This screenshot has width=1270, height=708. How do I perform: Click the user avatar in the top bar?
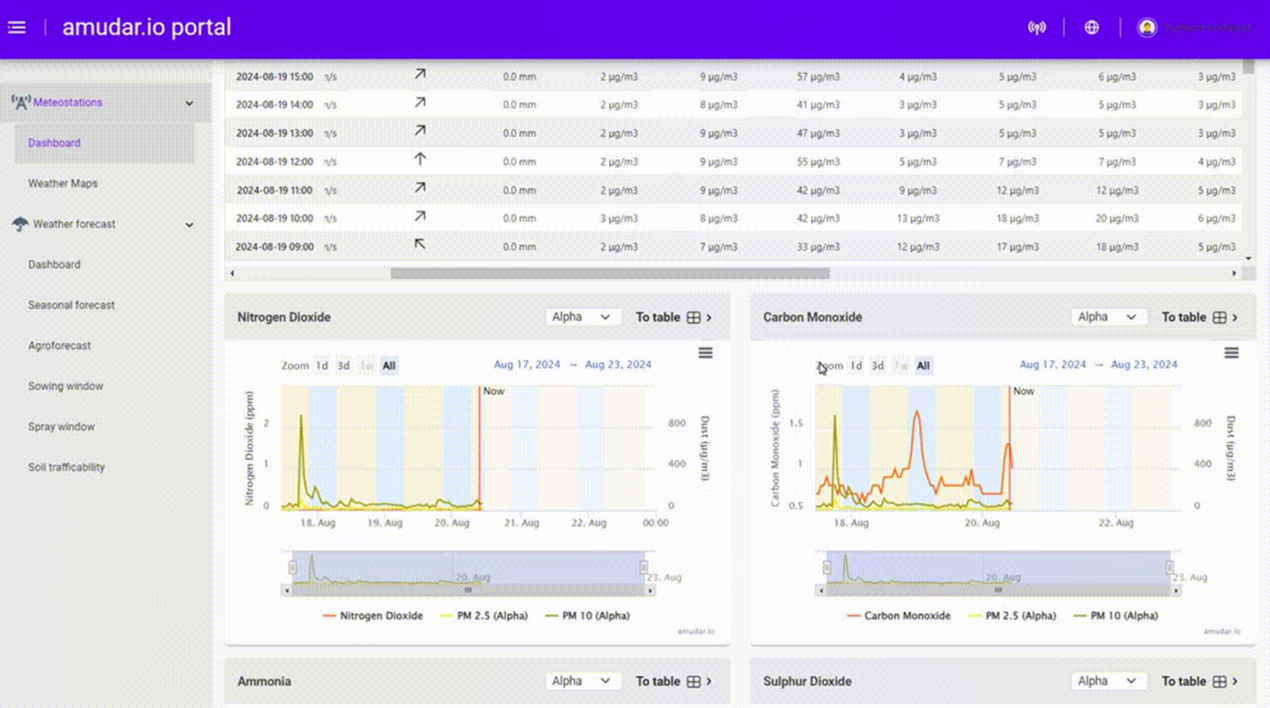click(1148, 27)
